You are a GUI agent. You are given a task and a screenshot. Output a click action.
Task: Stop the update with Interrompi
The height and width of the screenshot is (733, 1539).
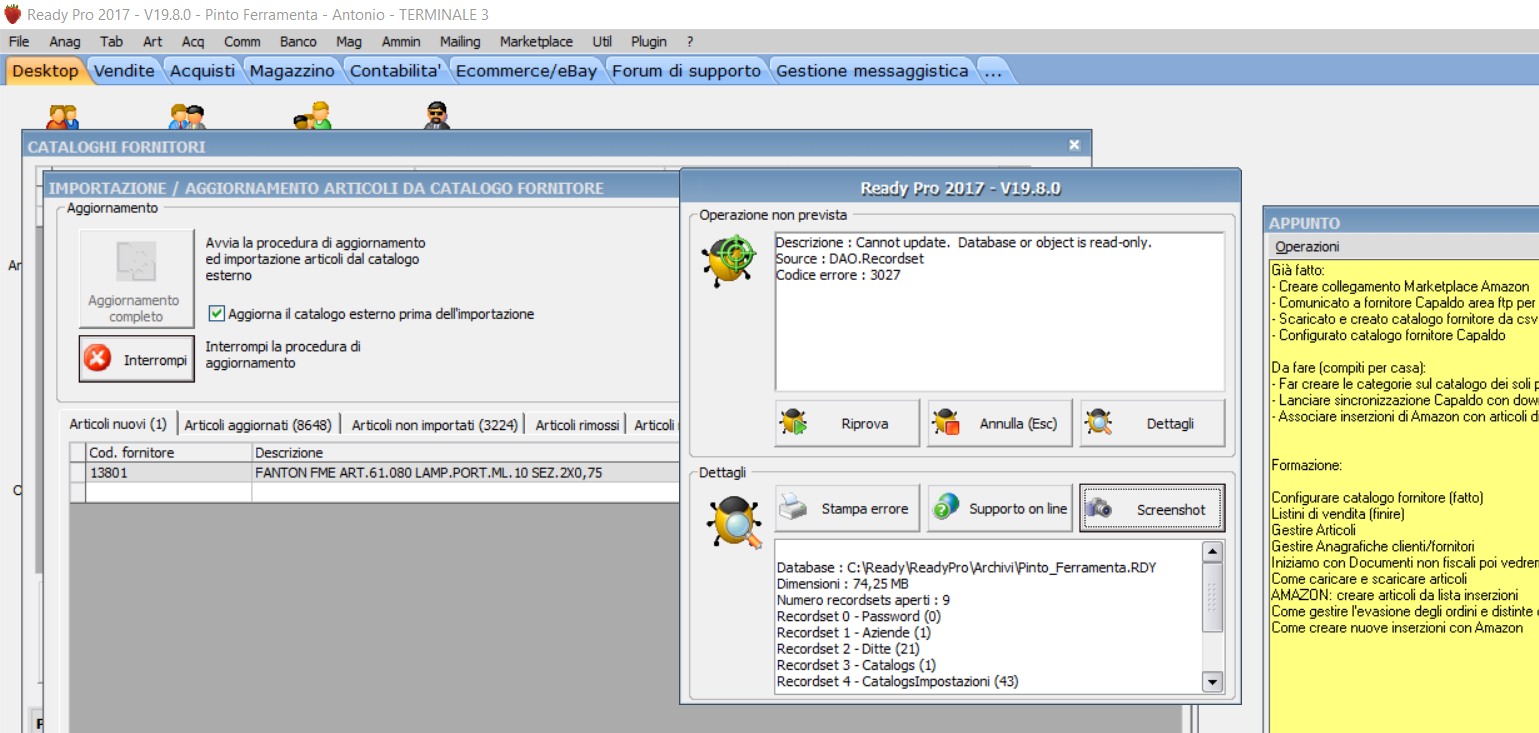(137, 360)
